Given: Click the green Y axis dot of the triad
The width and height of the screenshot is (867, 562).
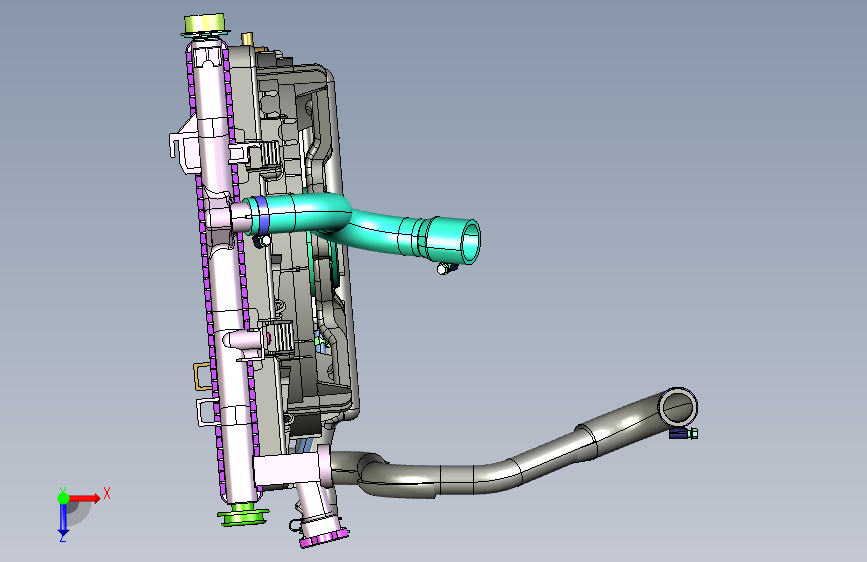Looking at the screenshot, I should click(x=63, y=498).
